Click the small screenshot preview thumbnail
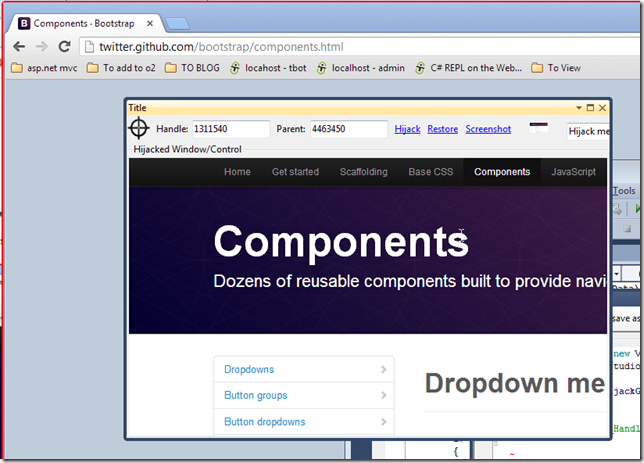The height and width of the screenshot is (463, 644). [538, 128]
